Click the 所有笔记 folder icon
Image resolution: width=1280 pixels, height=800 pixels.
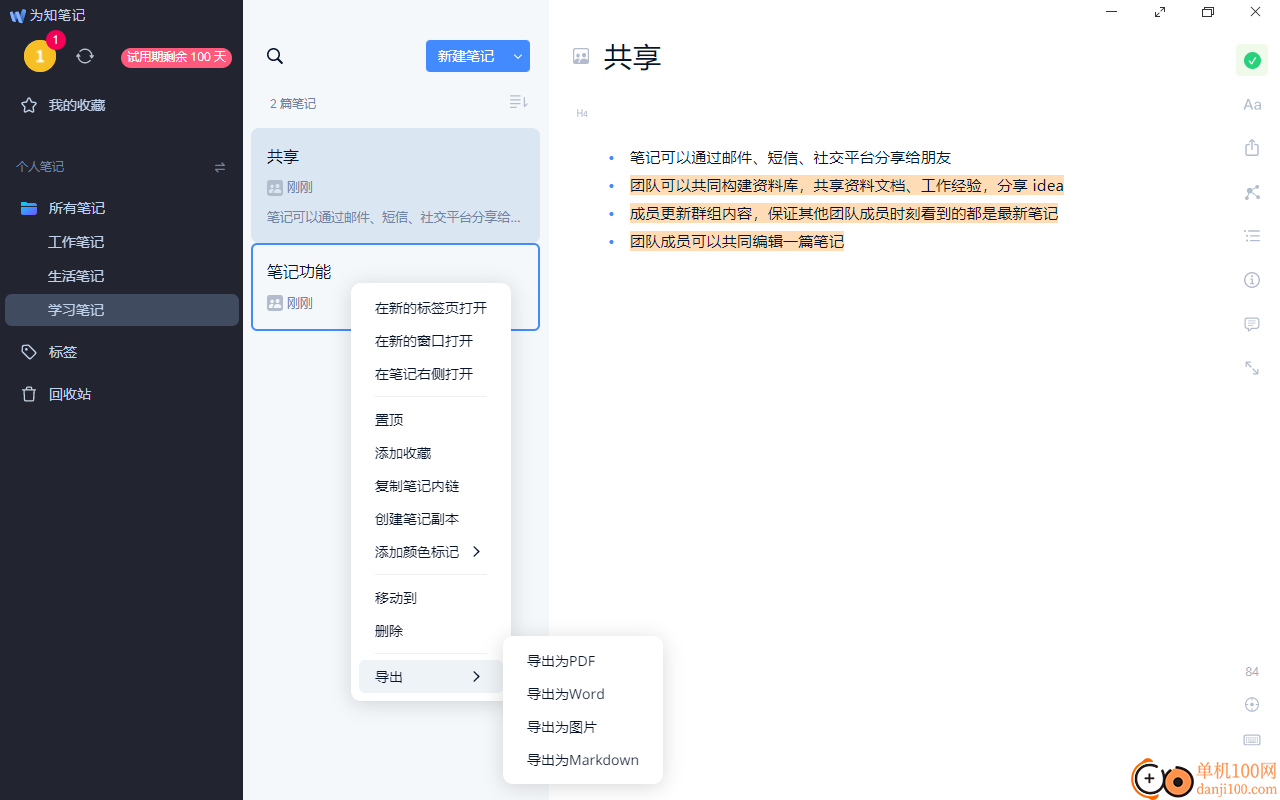(x=29, y=208)
